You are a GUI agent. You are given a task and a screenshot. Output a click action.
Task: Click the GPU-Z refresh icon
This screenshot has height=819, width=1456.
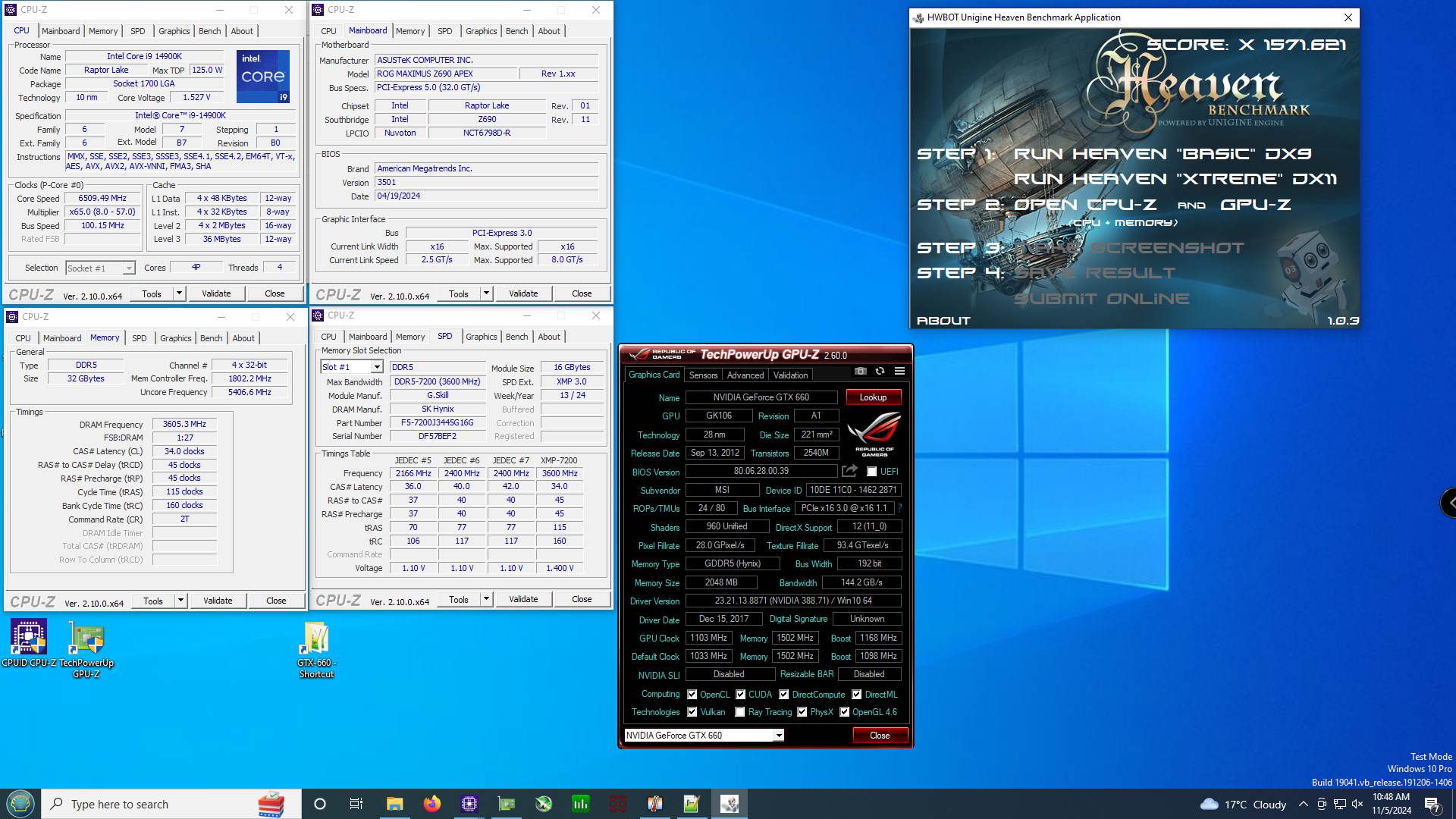(880, 371)
